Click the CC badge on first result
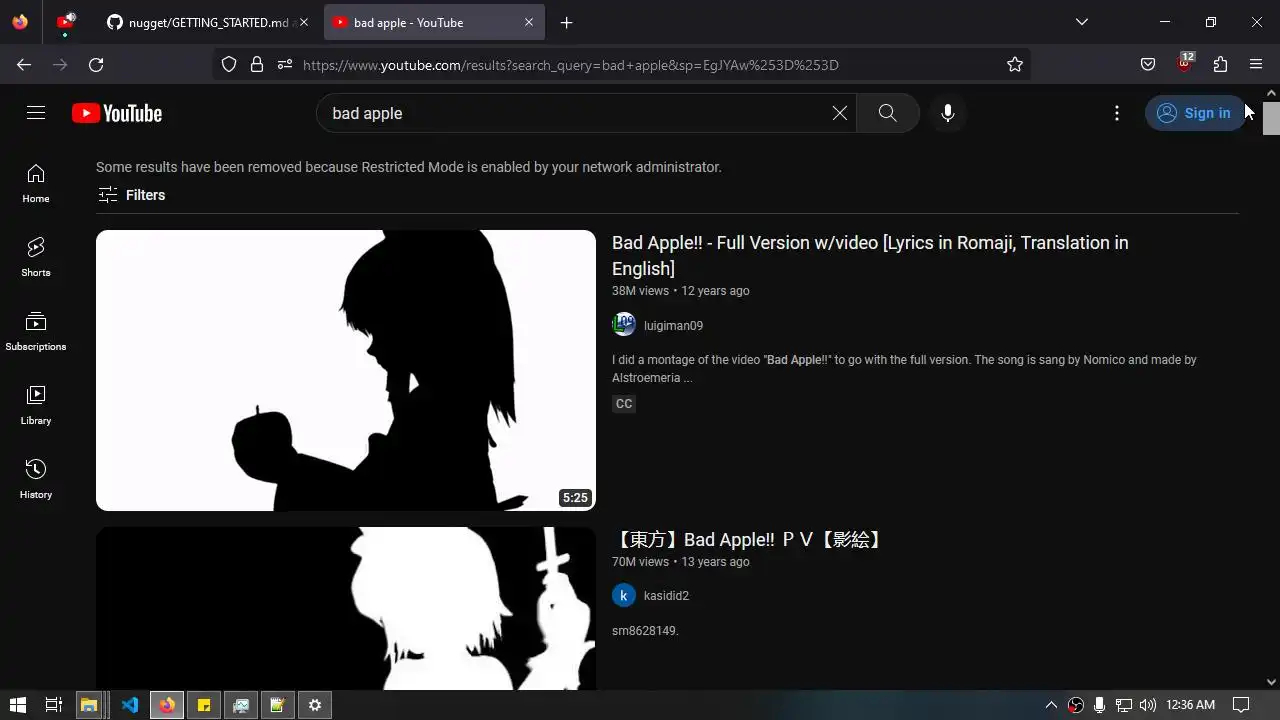 (624, 404)
